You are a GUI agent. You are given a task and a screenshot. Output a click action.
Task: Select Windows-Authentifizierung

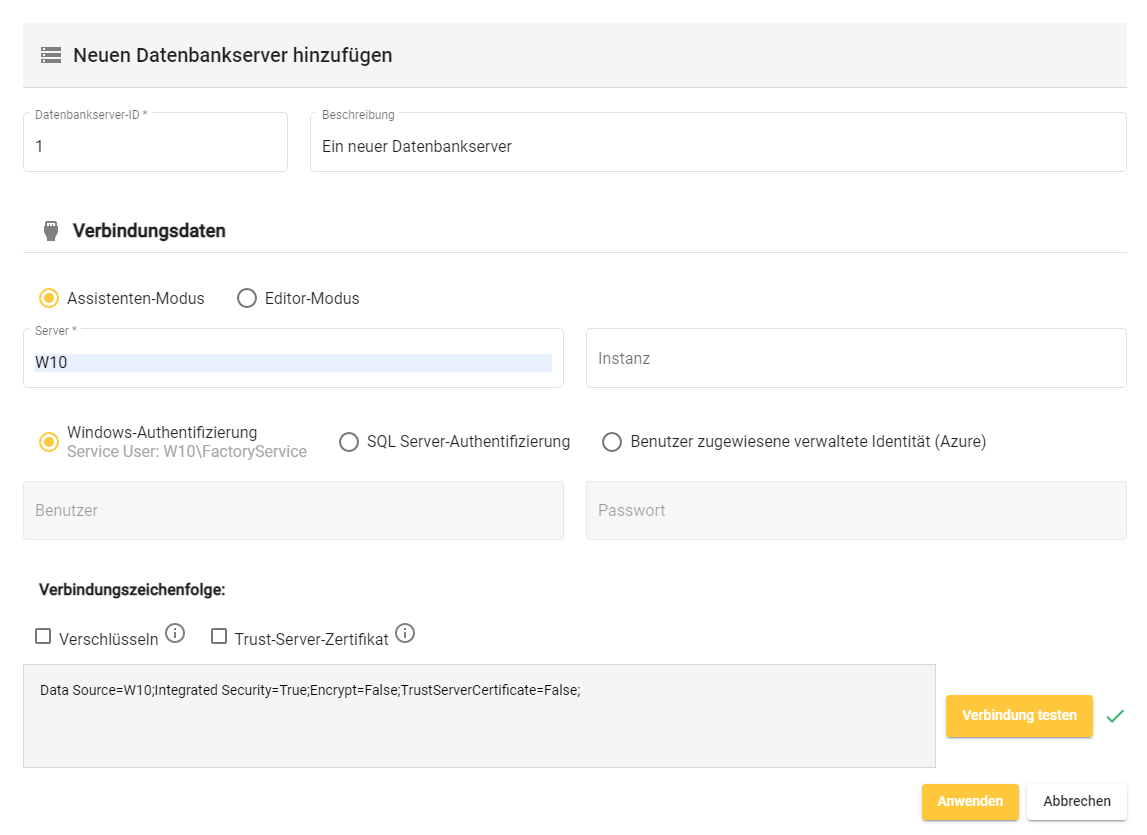(48, 441)
